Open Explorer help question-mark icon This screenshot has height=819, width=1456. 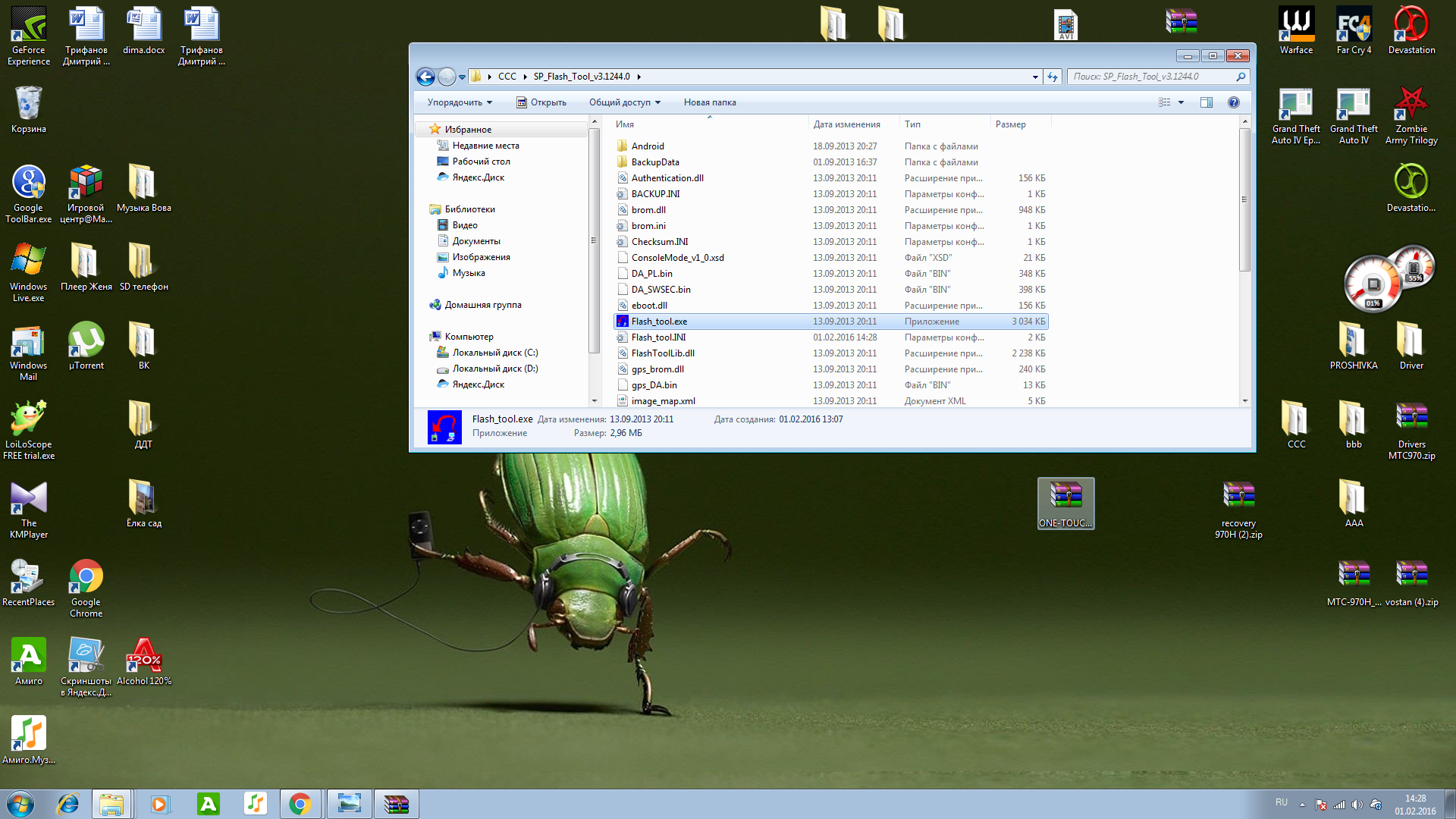point(1234,102)
